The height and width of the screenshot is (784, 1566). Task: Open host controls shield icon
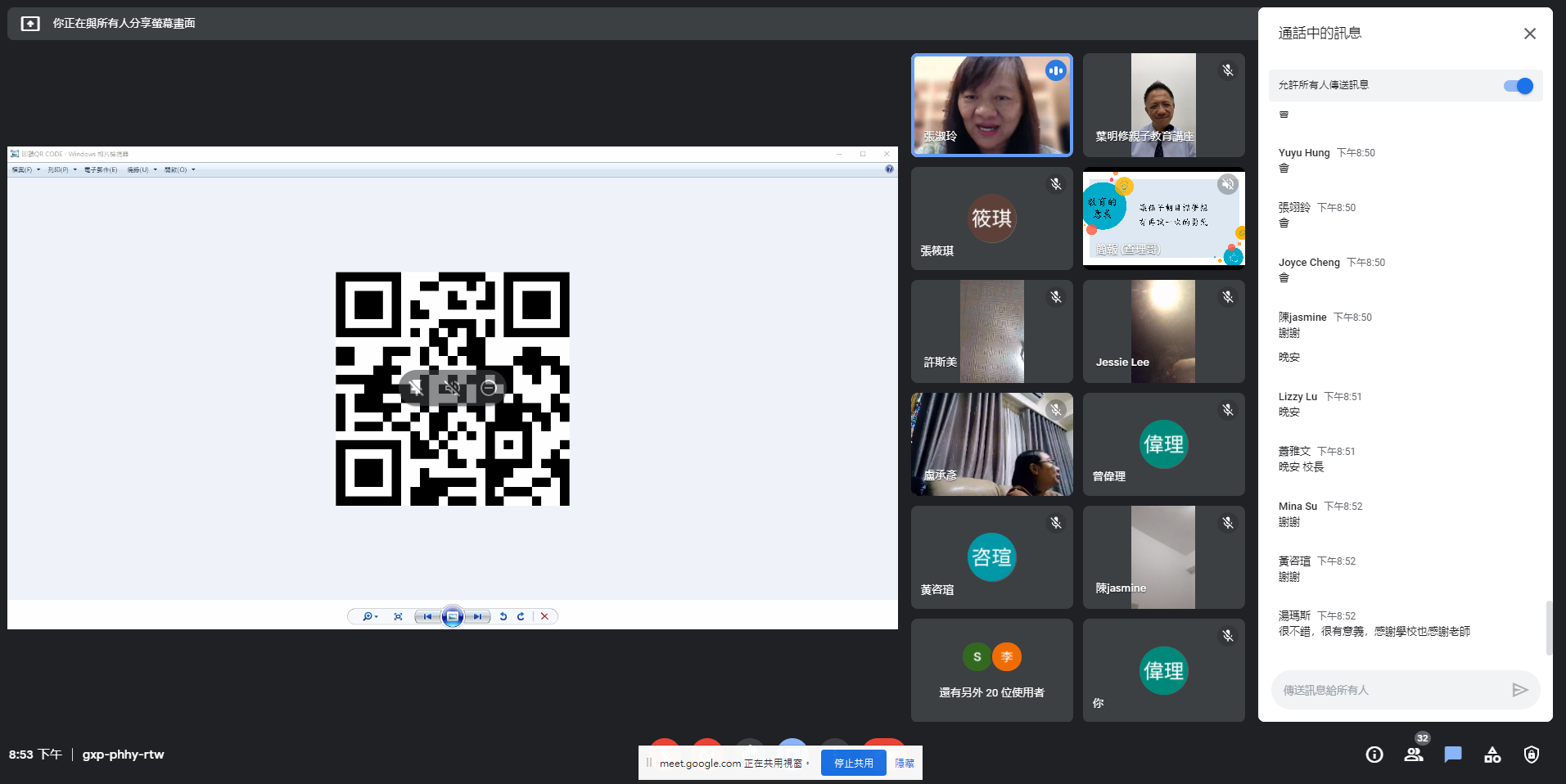click(1532, 755)
